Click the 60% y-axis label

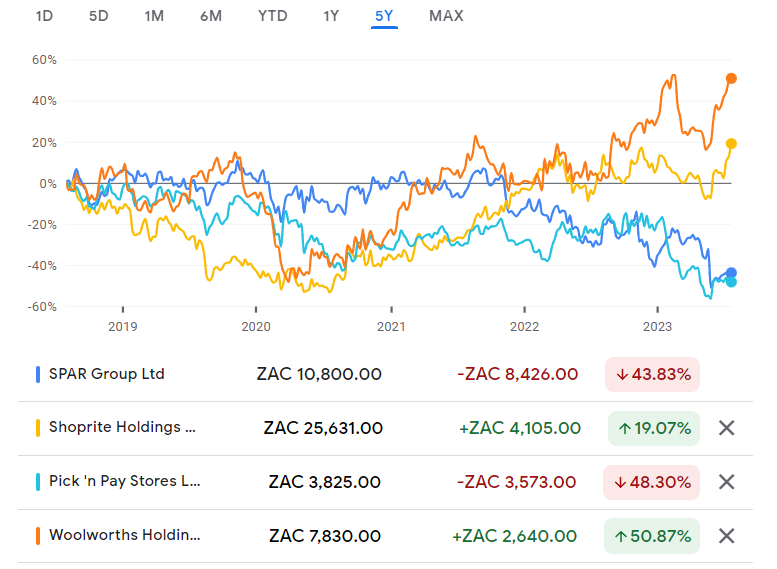(44, 60)
